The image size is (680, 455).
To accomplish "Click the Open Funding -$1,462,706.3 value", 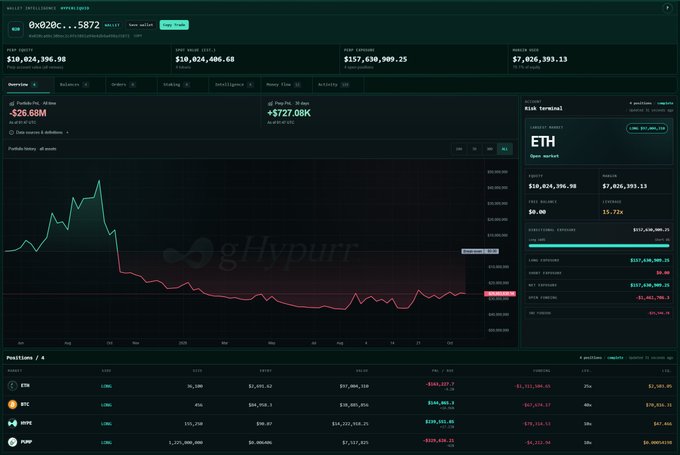I will click(x=652, y=298).
